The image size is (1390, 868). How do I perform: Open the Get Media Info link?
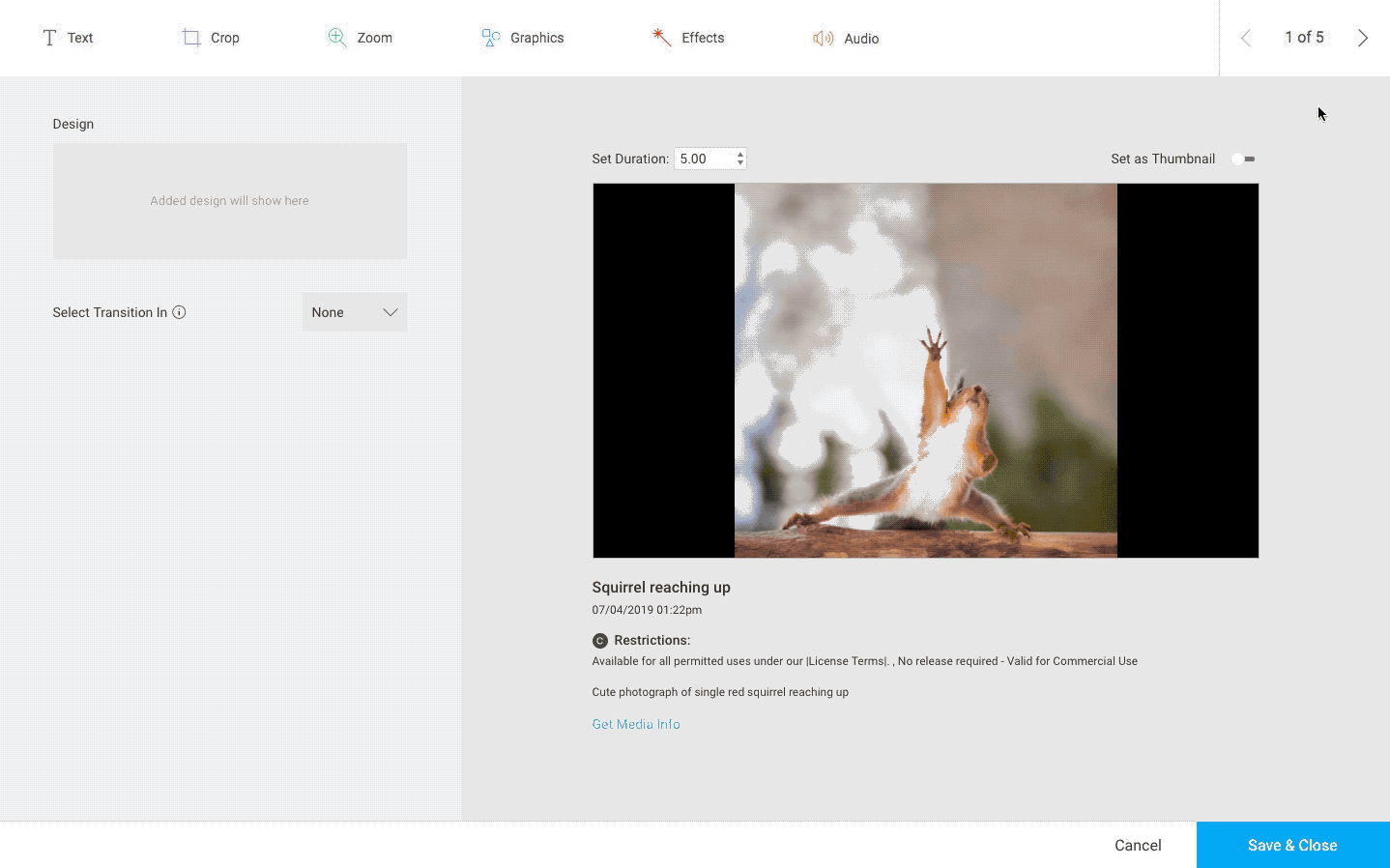[636, 724]
